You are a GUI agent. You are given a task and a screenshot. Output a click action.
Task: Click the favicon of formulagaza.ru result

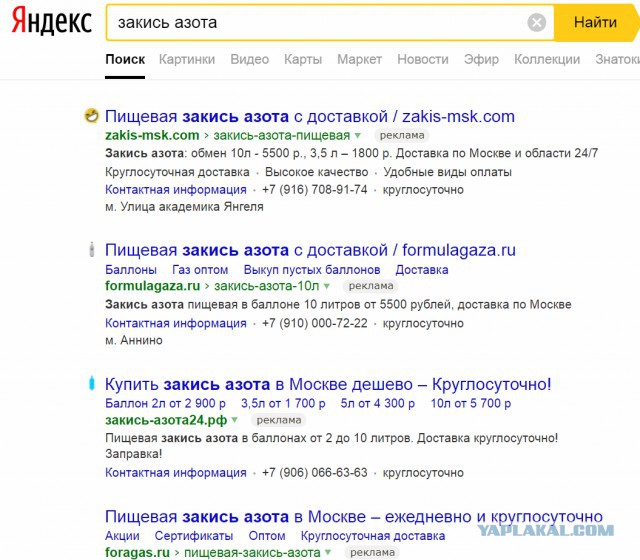pyautogui.click(x=92, y=249)
